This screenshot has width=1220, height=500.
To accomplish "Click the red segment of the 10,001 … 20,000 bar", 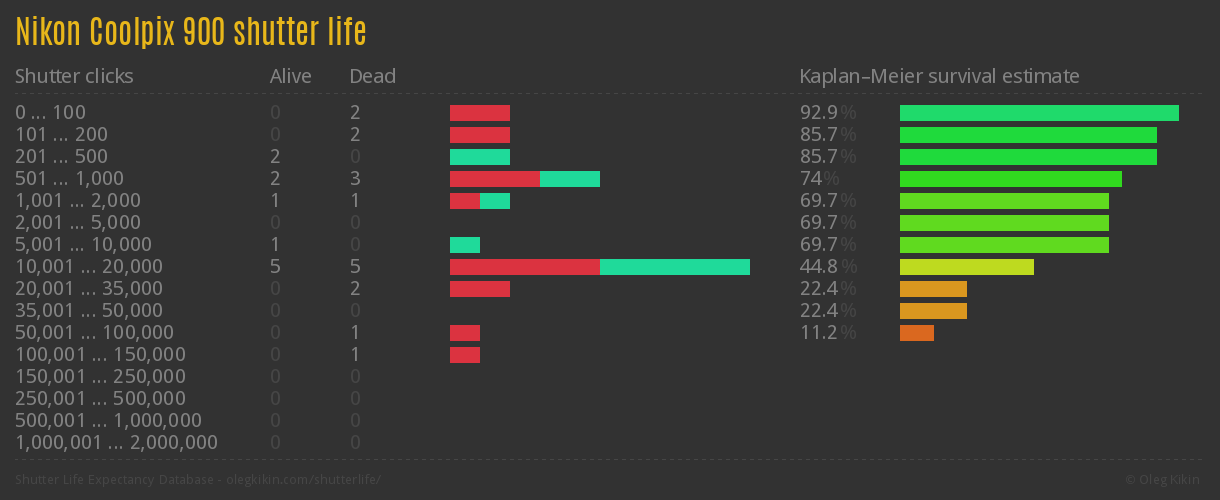I will pos(525,267).
